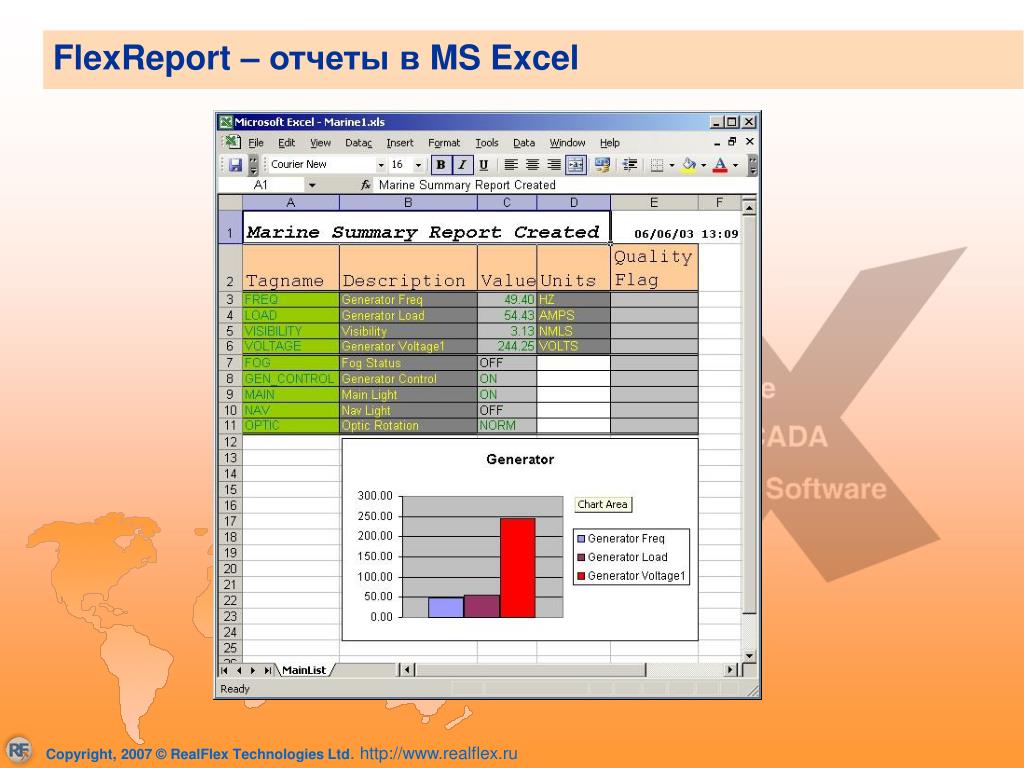This screenshot has height=768, width=1024.
Task: Open the realflex.ru link in footer
Action: [x=439, y=754]
